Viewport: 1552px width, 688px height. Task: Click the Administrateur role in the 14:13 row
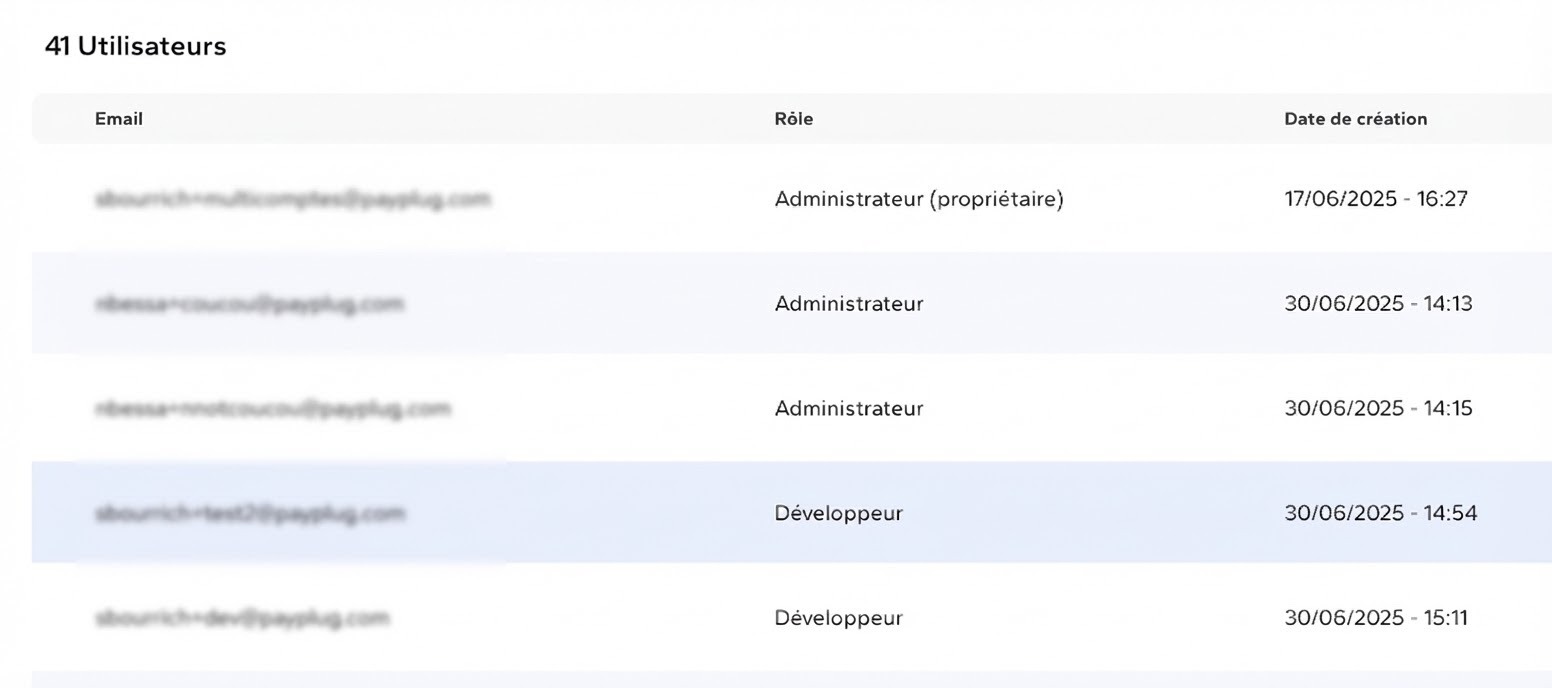(x=848, y=304)
